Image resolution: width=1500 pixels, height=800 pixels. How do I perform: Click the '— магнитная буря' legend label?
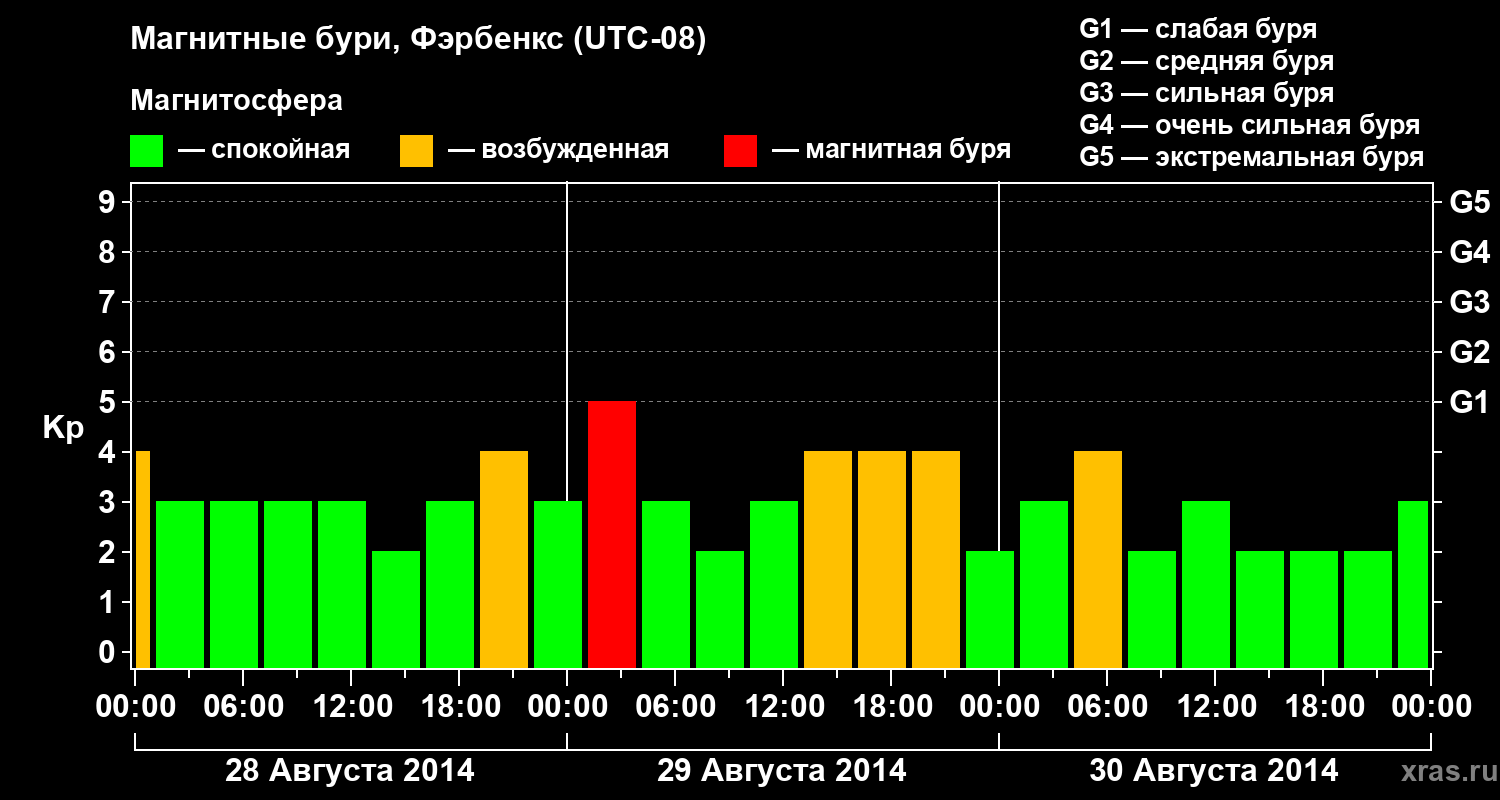coord(891,151)
